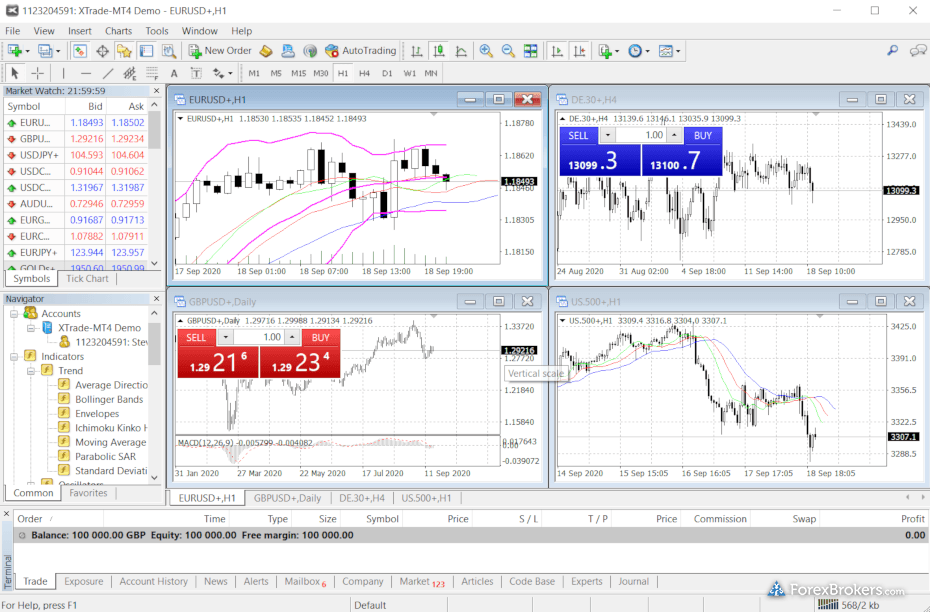Close the Market Watch panel
Viewport: 930px width, 612px height.
157,91
